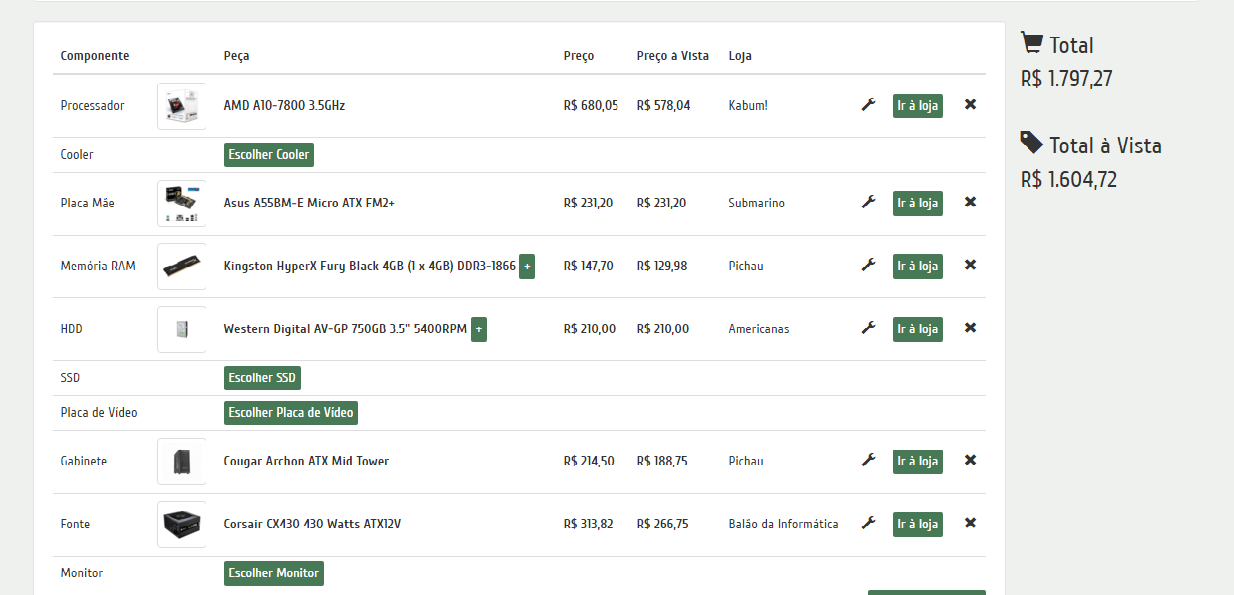Click Escolher SSD button
The height and width of the screenshot is (595, 1234).
coord(262,378)
